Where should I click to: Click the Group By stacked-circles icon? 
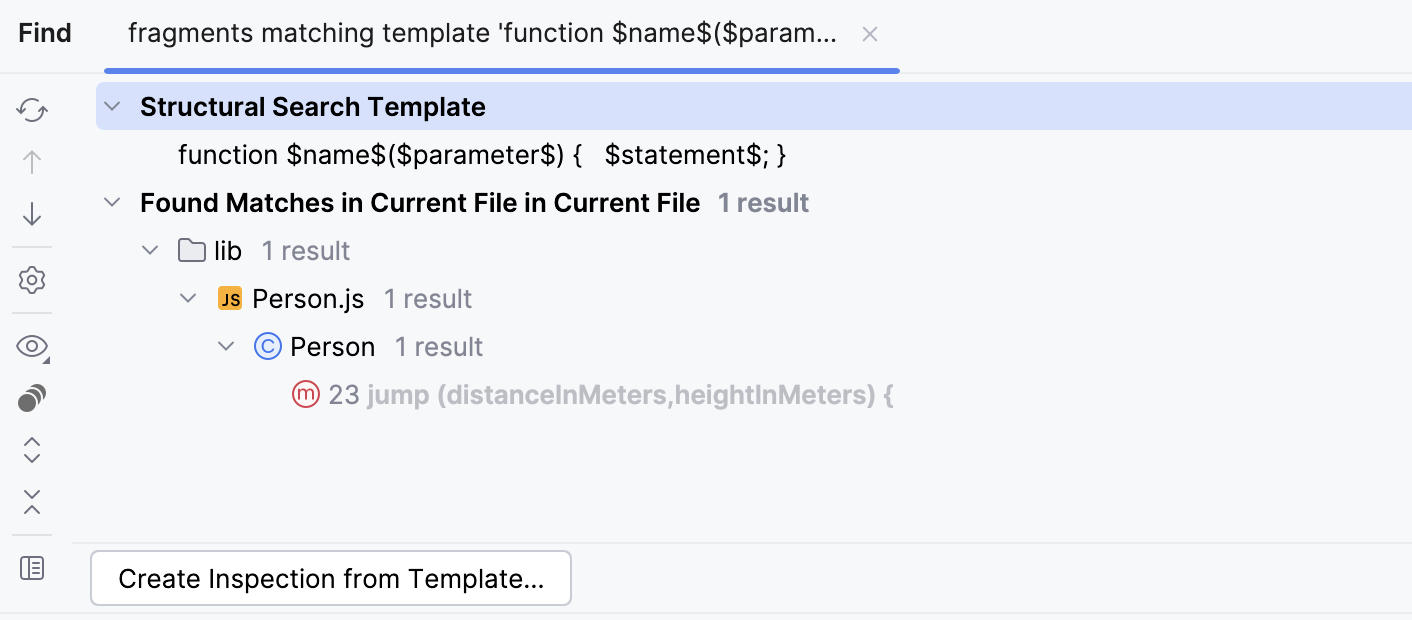(x=32, y=399)
